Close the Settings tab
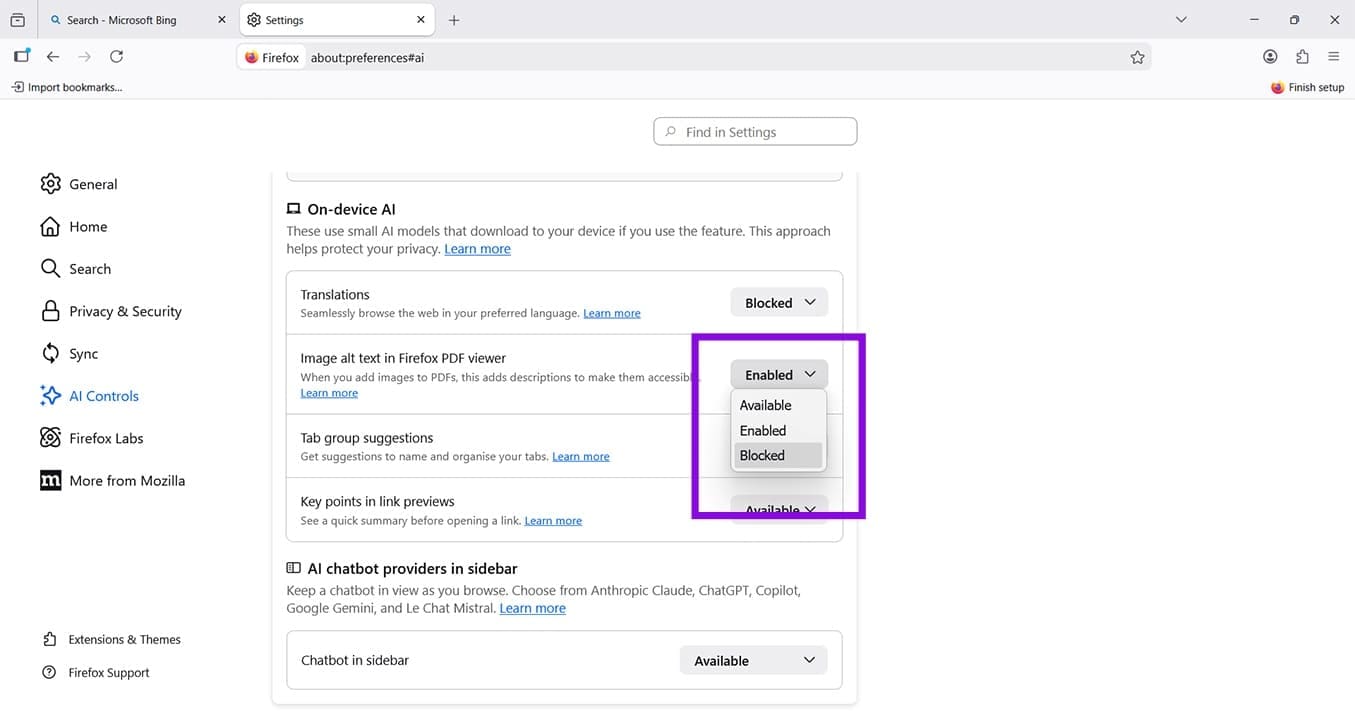Screen dimensions: 1355x720 pyautogui.click(x=421, y=20)
